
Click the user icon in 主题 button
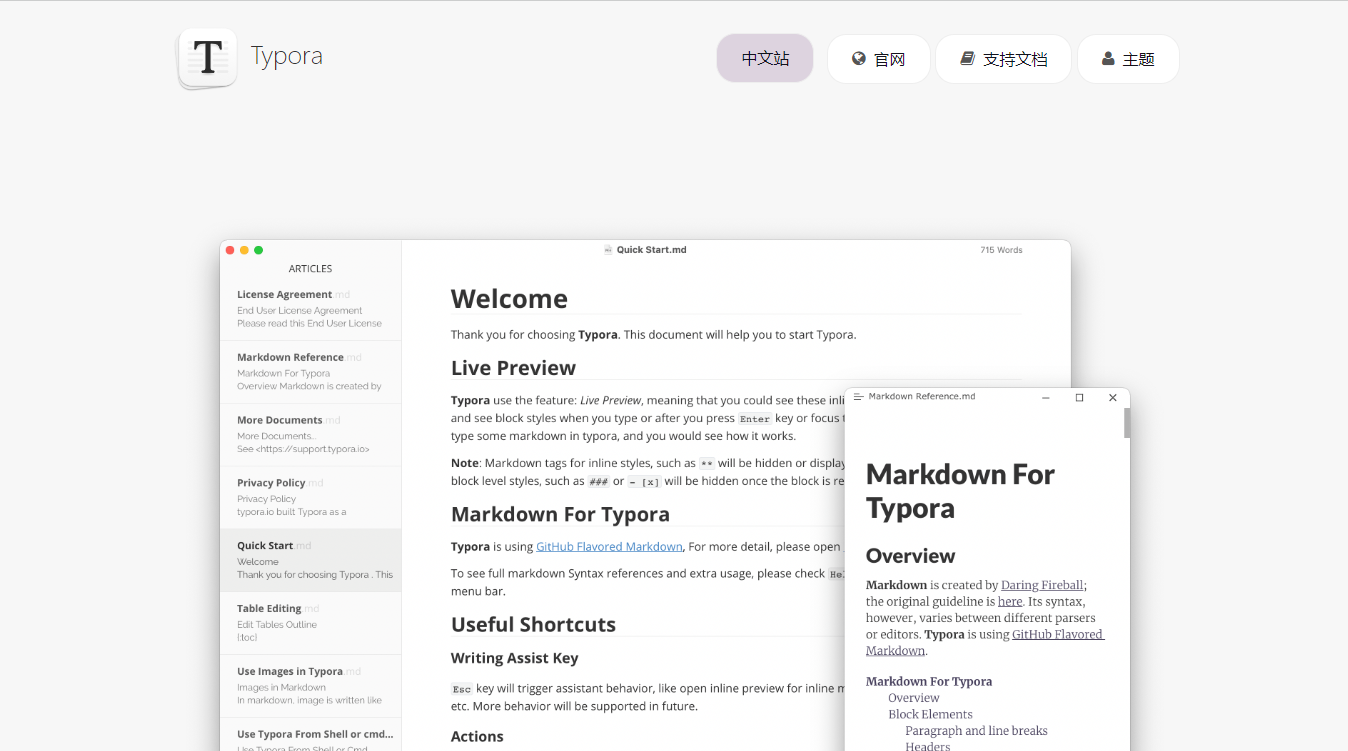click(1108, 59)
